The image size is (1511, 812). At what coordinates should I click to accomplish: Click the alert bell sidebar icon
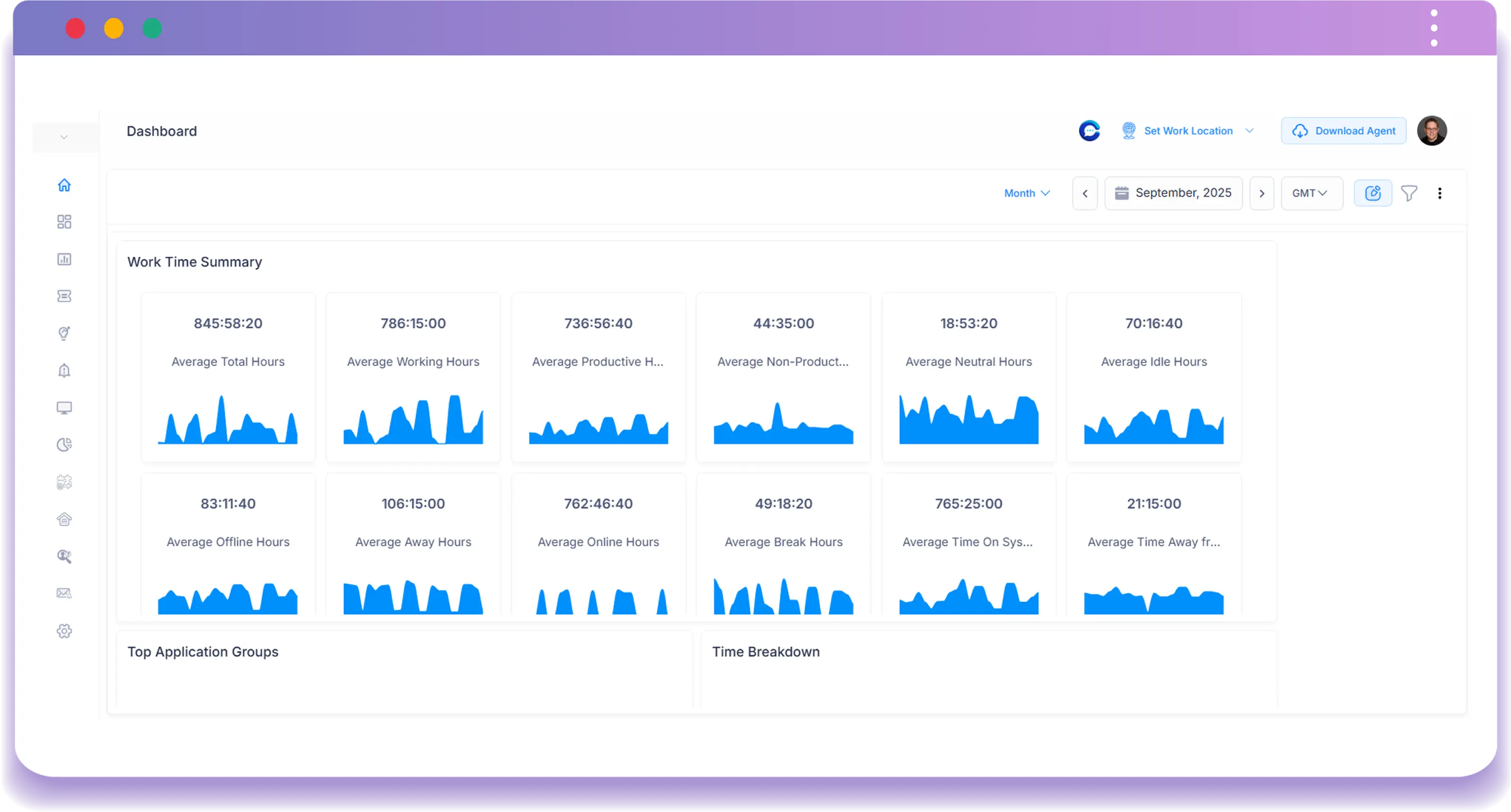[64, 371]
